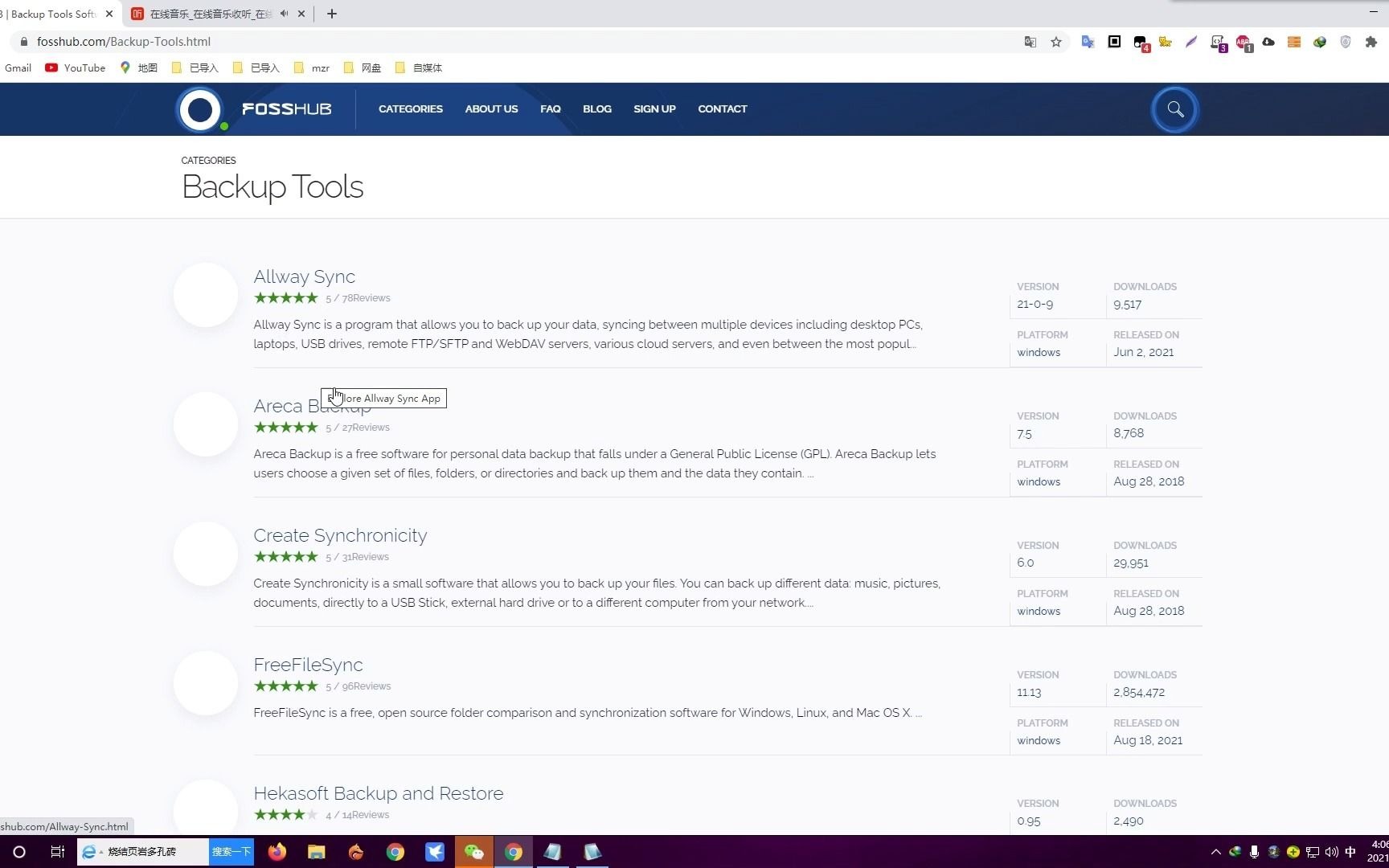Click the FreeFileSync round thumbnail
The width and height of the screenshot is (1389, 868).
click(206, 683)
